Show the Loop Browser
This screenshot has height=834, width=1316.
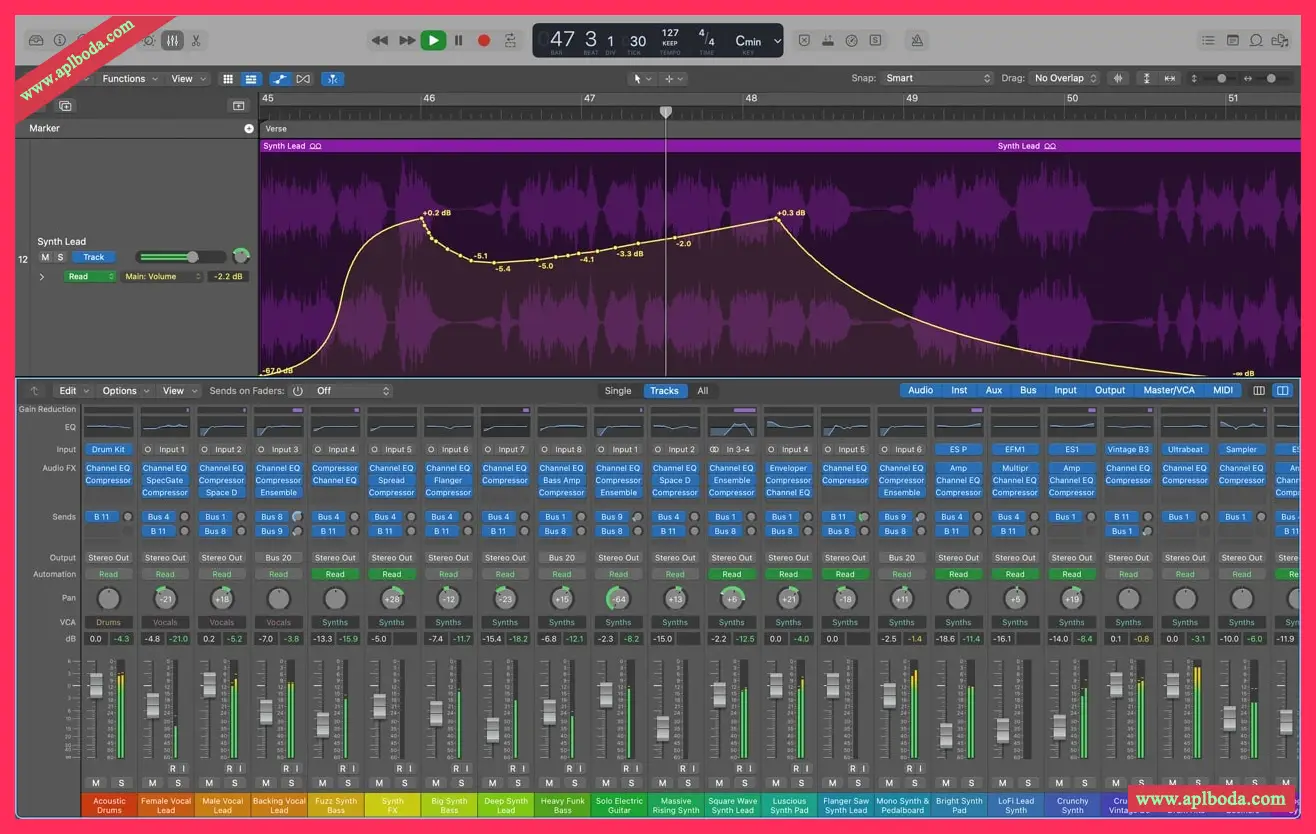pos(1256,41)
